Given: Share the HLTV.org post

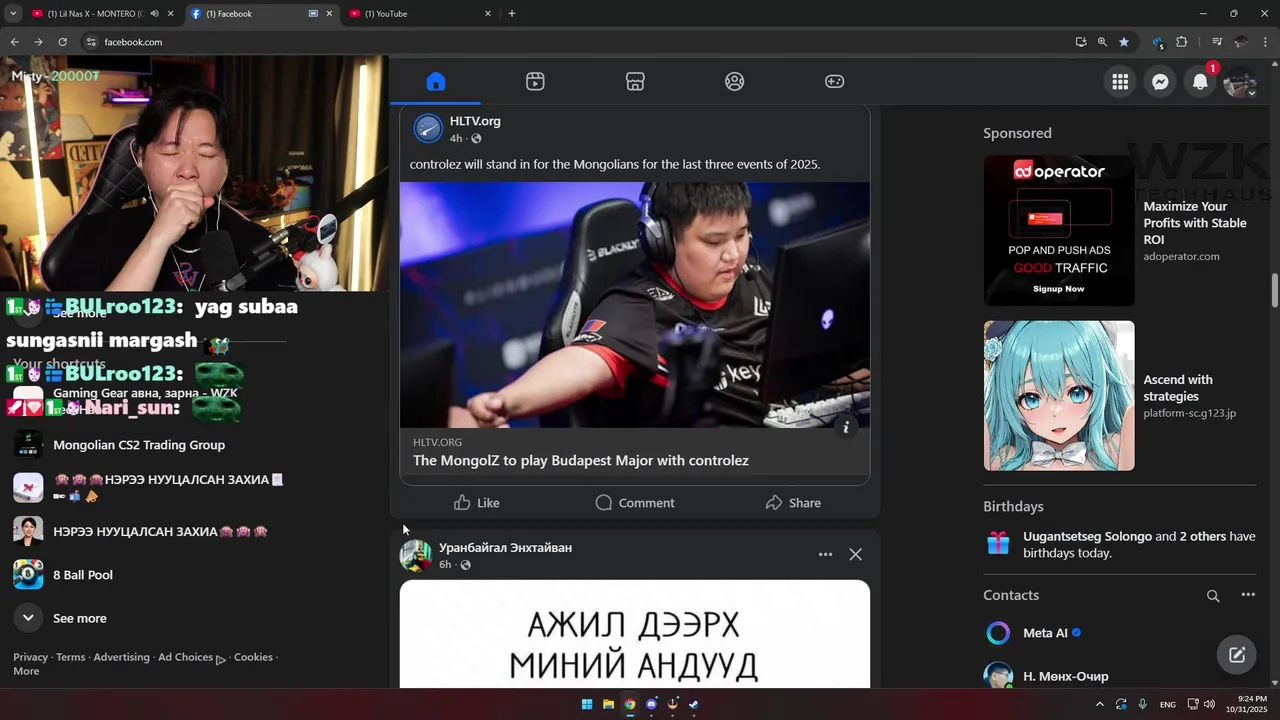Looking at the screenshot, I should pyautogui.click(x=793, y=503).
